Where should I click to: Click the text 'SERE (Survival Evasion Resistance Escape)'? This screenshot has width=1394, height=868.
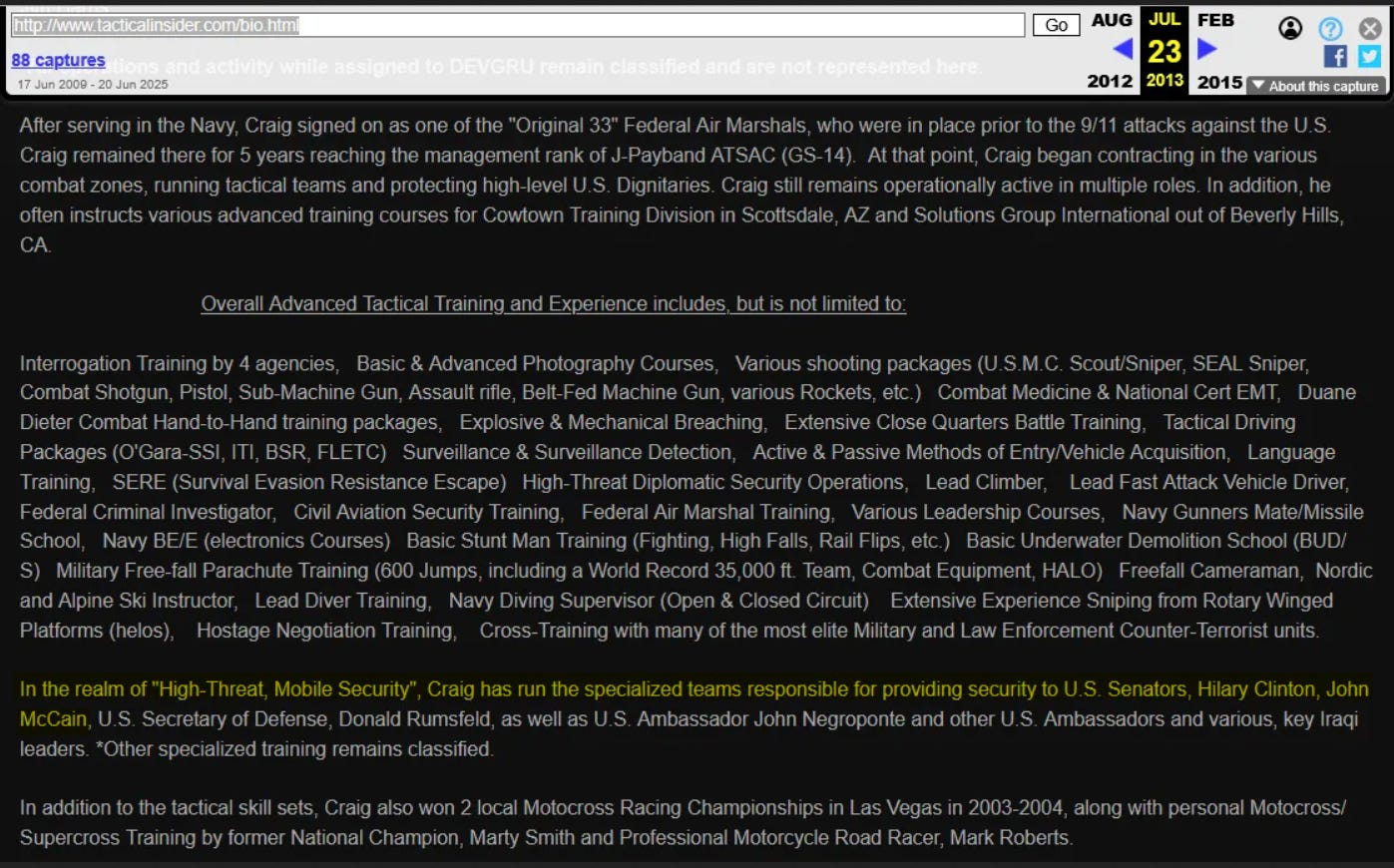pyautogui.click(x=309, y=483)
